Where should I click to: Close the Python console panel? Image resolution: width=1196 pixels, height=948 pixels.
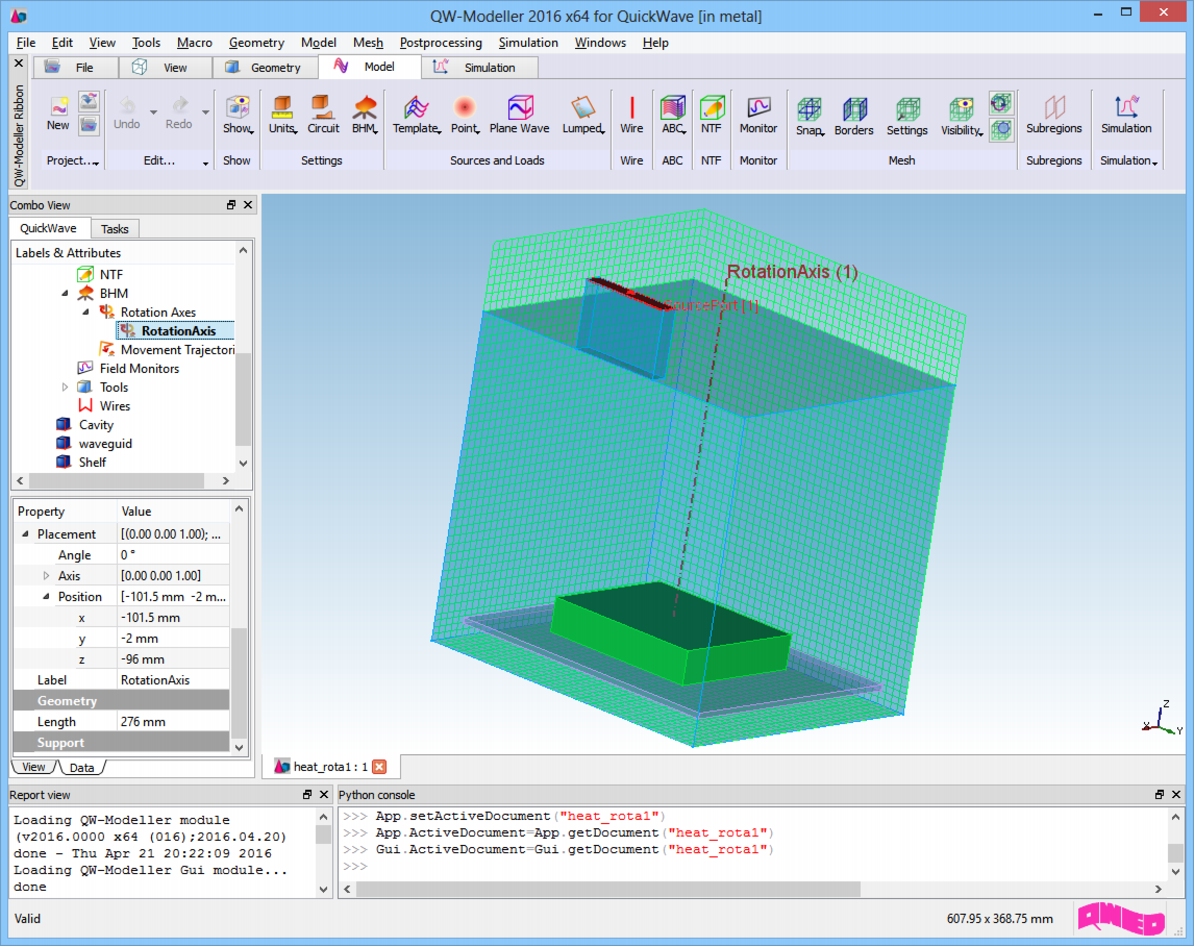(1176, 795)
